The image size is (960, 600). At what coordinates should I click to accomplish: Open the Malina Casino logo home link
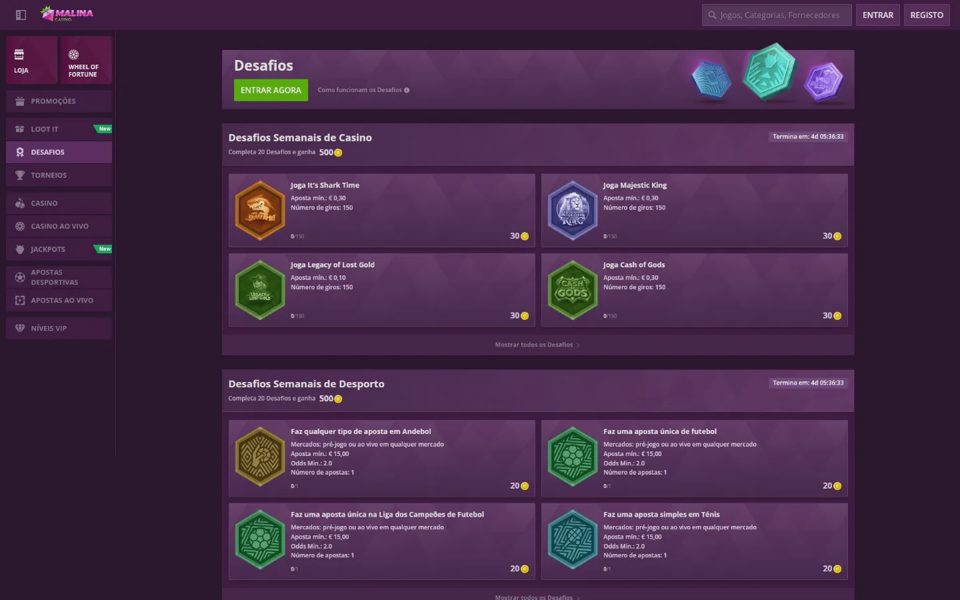coord(67,13)
